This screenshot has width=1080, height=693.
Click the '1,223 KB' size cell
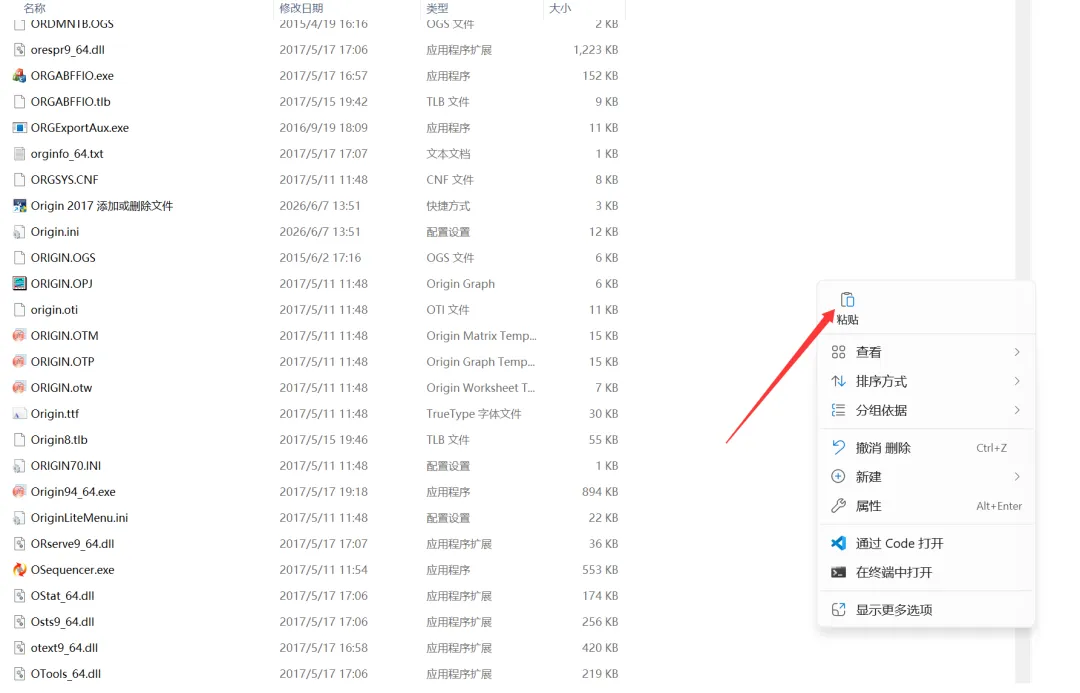[595, 50]
